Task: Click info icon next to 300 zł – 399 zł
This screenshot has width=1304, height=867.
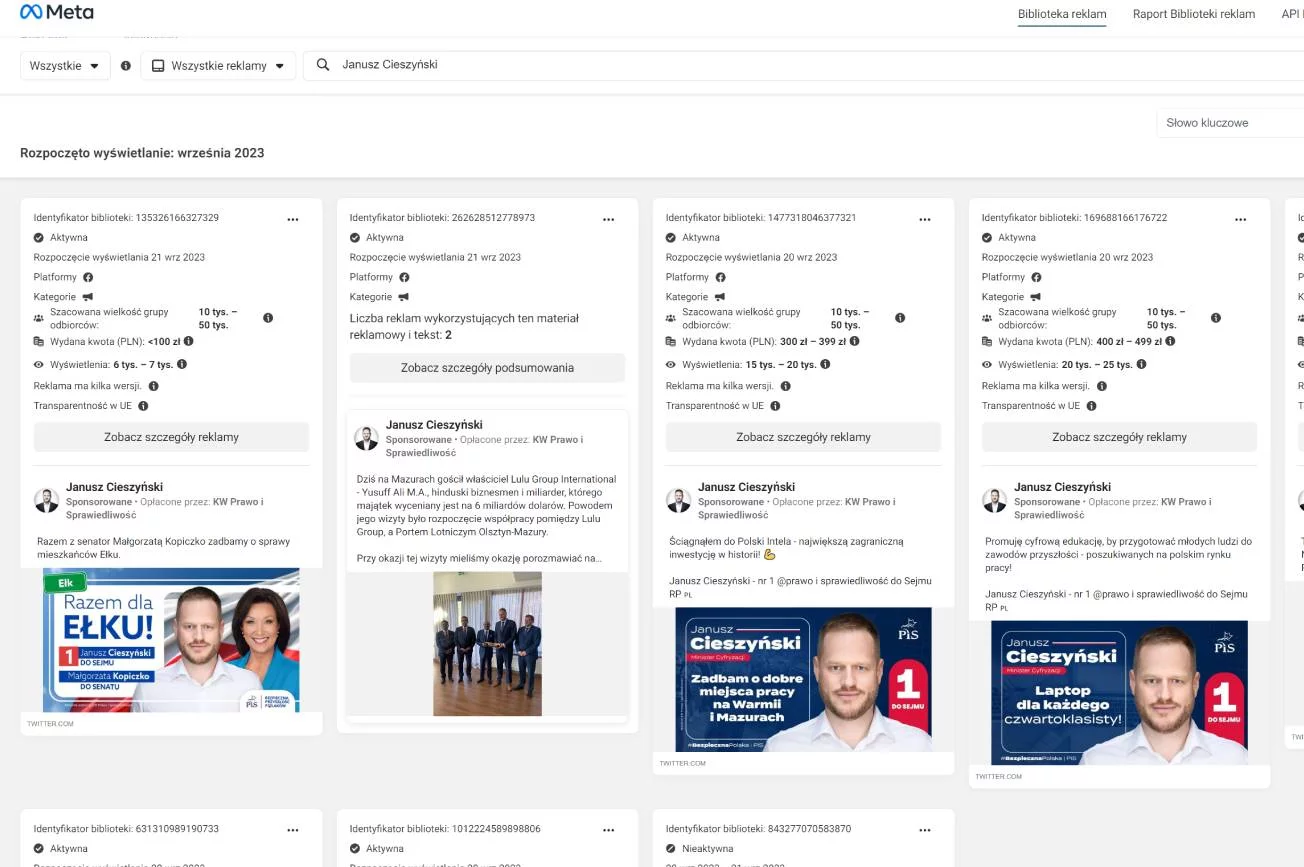Action: [854, 341]
